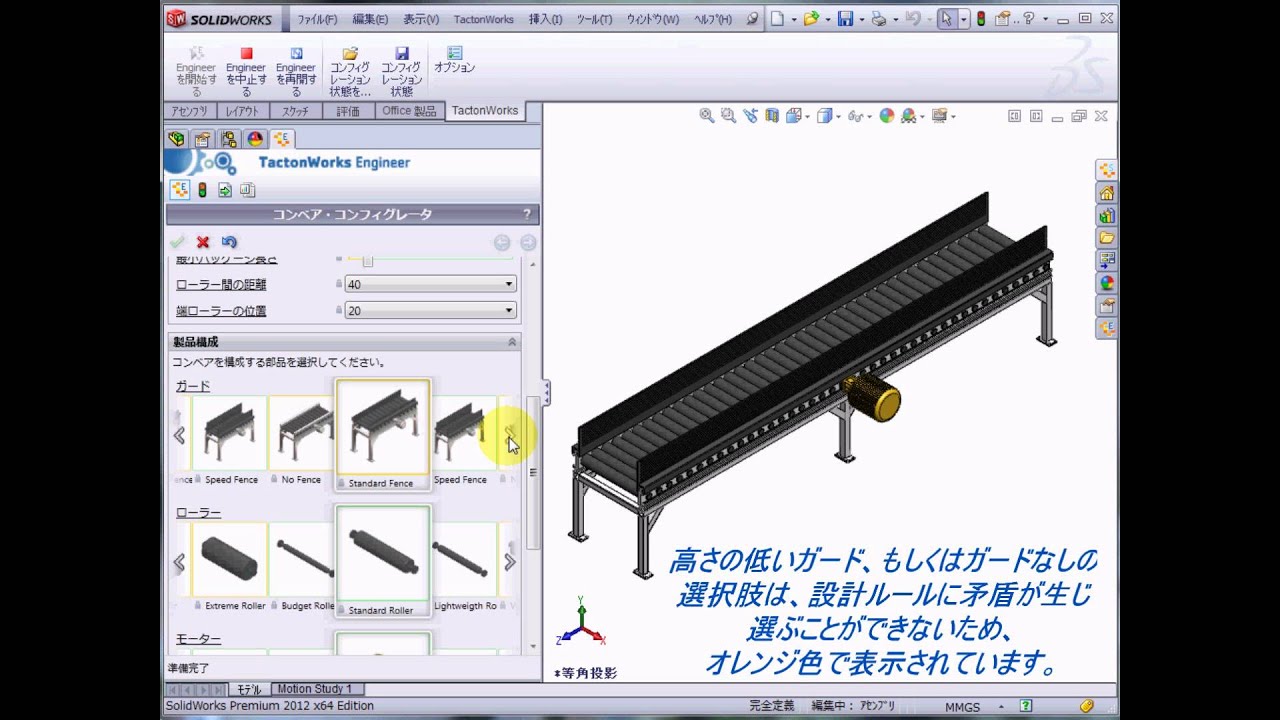Click the Print icon in top toolbar
The image size is (1280, 720).
(x=878, y=19)
